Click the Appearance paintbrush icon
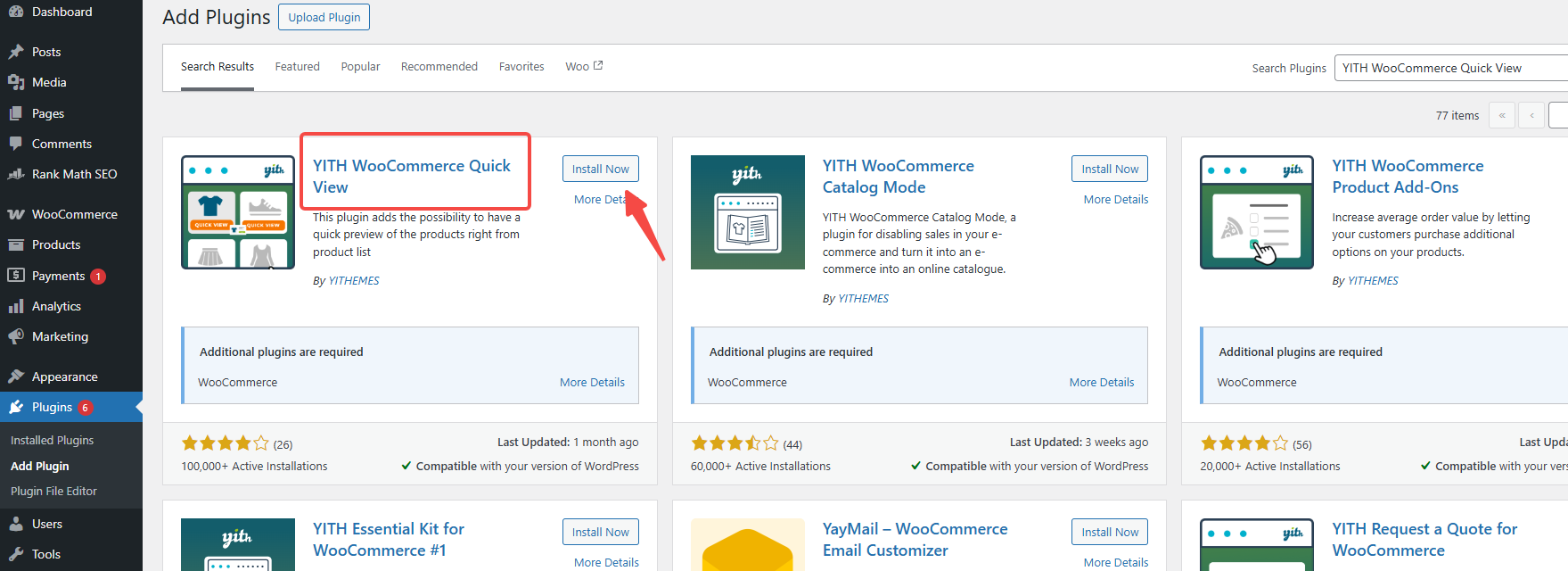This screenshot has width=1568, height=571. (16, 377)
